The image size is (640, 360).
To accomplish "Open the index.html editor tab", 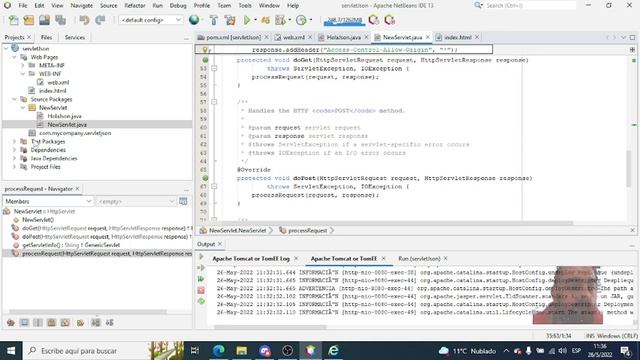I will (x=458, y=37).
